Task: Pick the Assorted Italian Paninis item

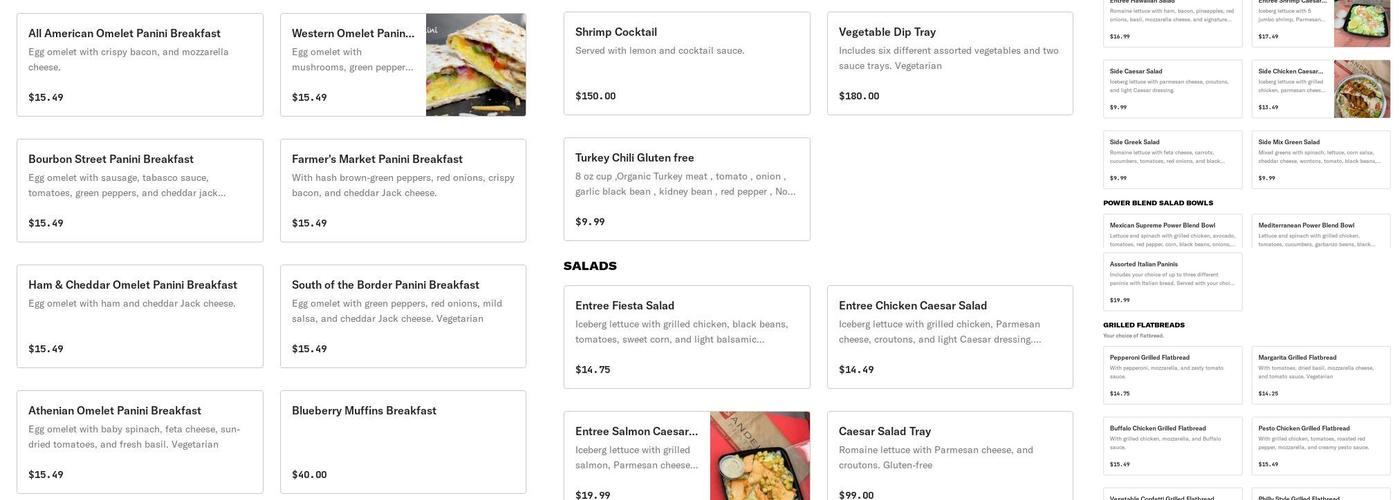Action: pos(1172,281)
